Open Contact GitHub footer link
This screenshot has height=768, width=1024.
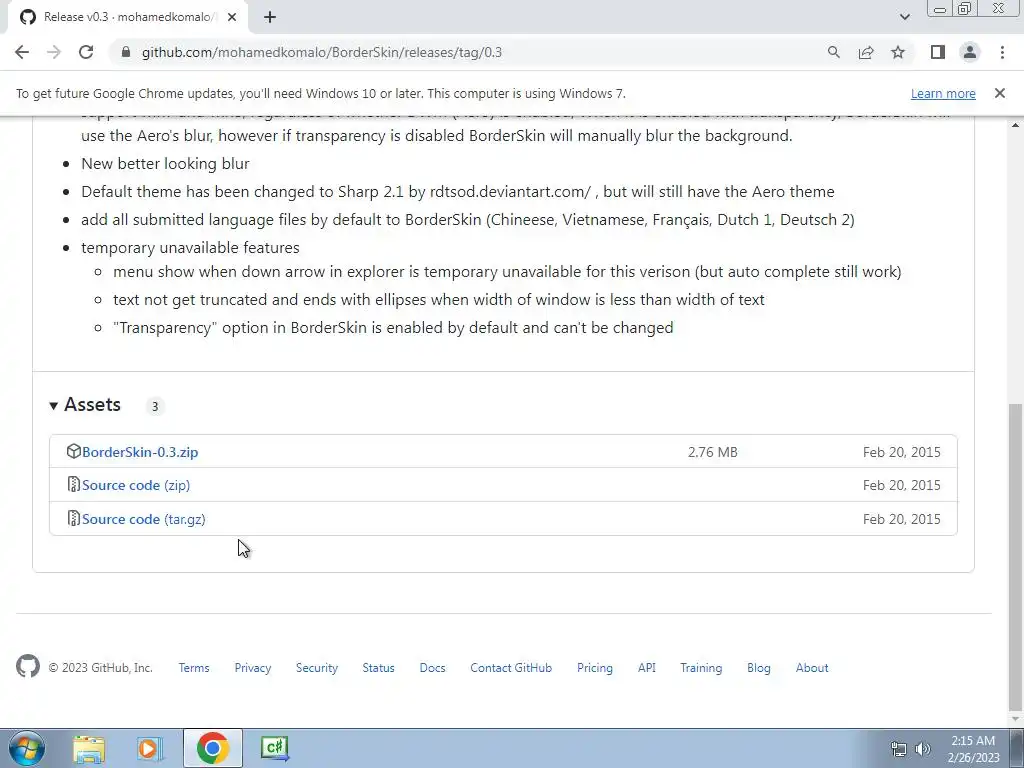point(511,668)
